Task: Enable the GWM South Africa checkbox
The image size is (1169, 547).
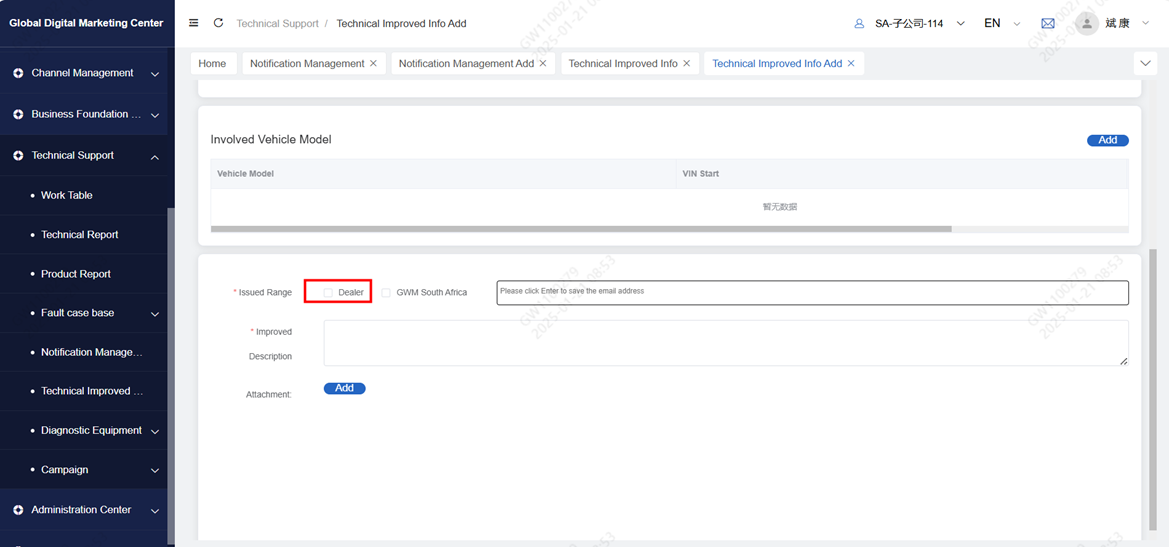Action: click(x=386, y=292)
